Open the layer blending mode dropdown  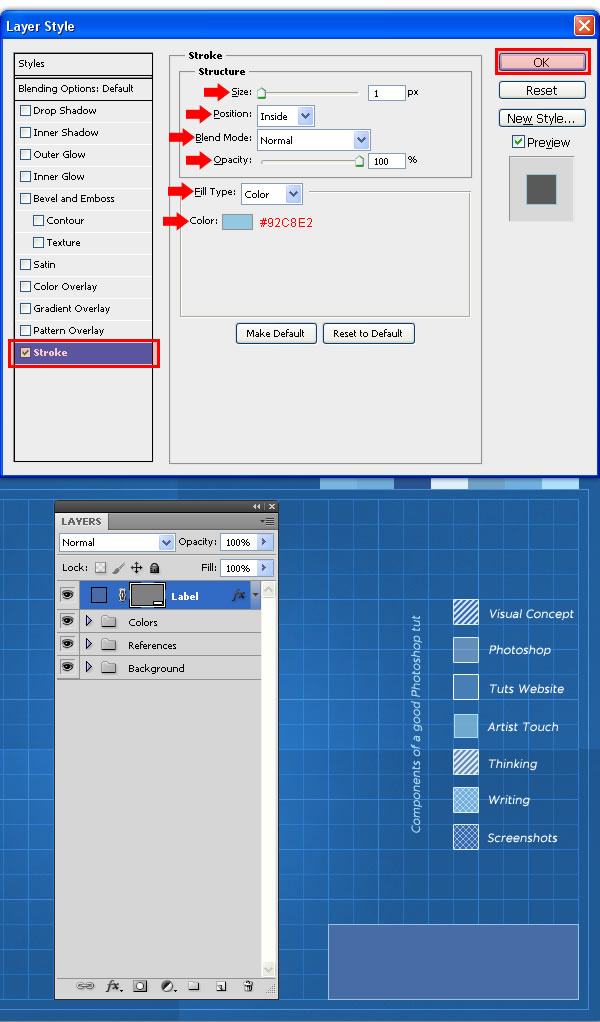(x=117, y=542)
